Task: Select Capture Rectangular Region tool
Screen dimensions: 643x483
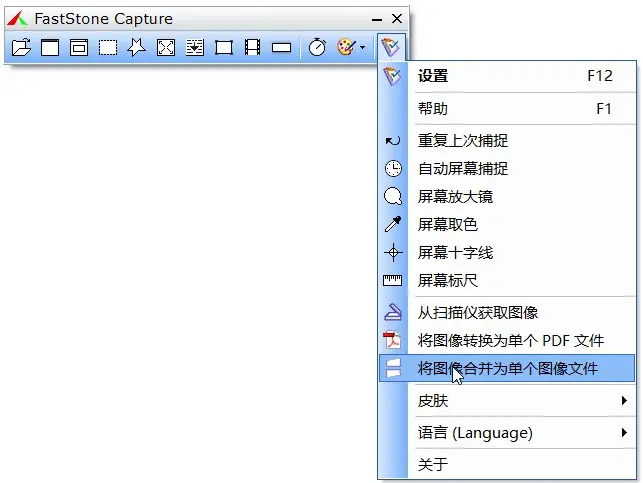Action: coord(108,48)
